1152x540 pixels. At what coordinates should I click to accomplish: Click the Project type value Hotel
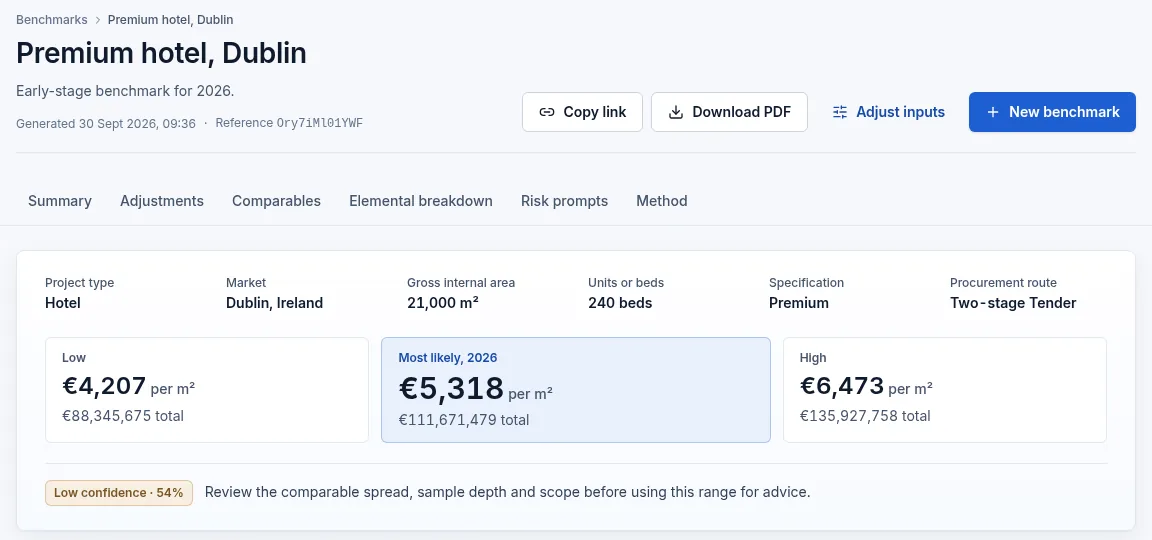[x=62, y=303]
